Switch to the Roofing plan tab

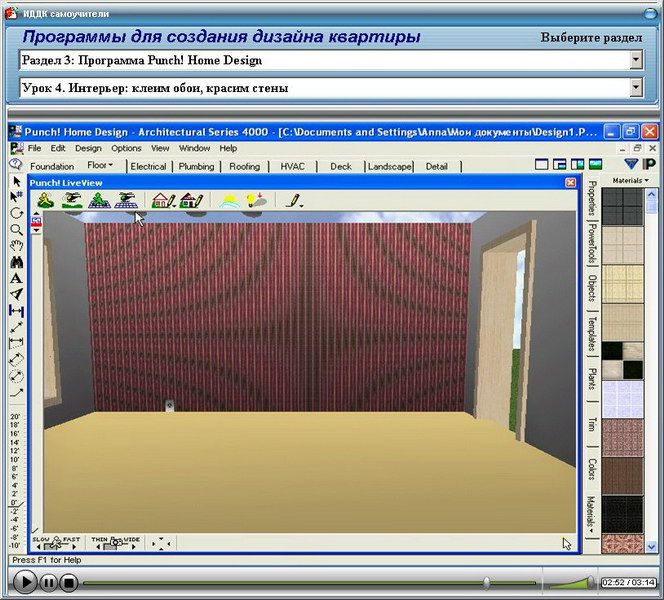point(244,166)
